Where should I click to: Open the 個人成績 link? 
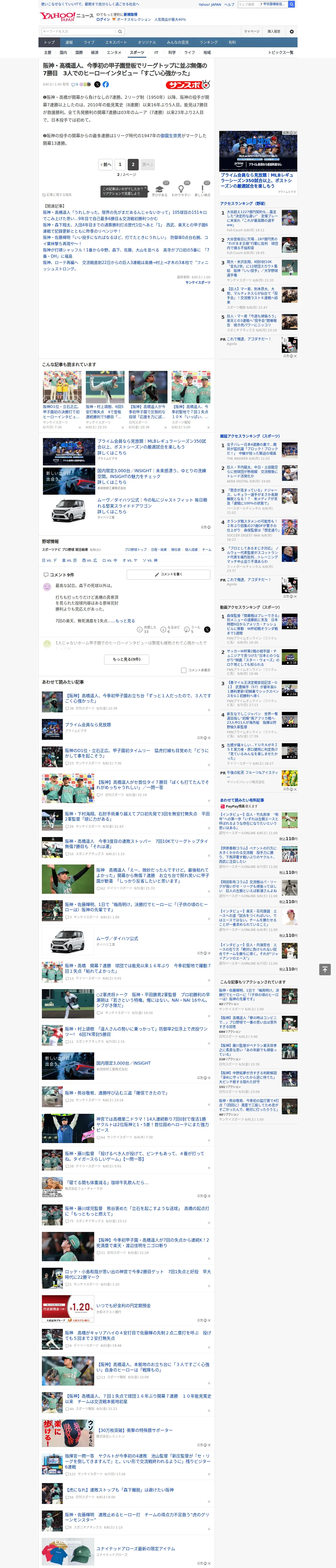[192, 549]
